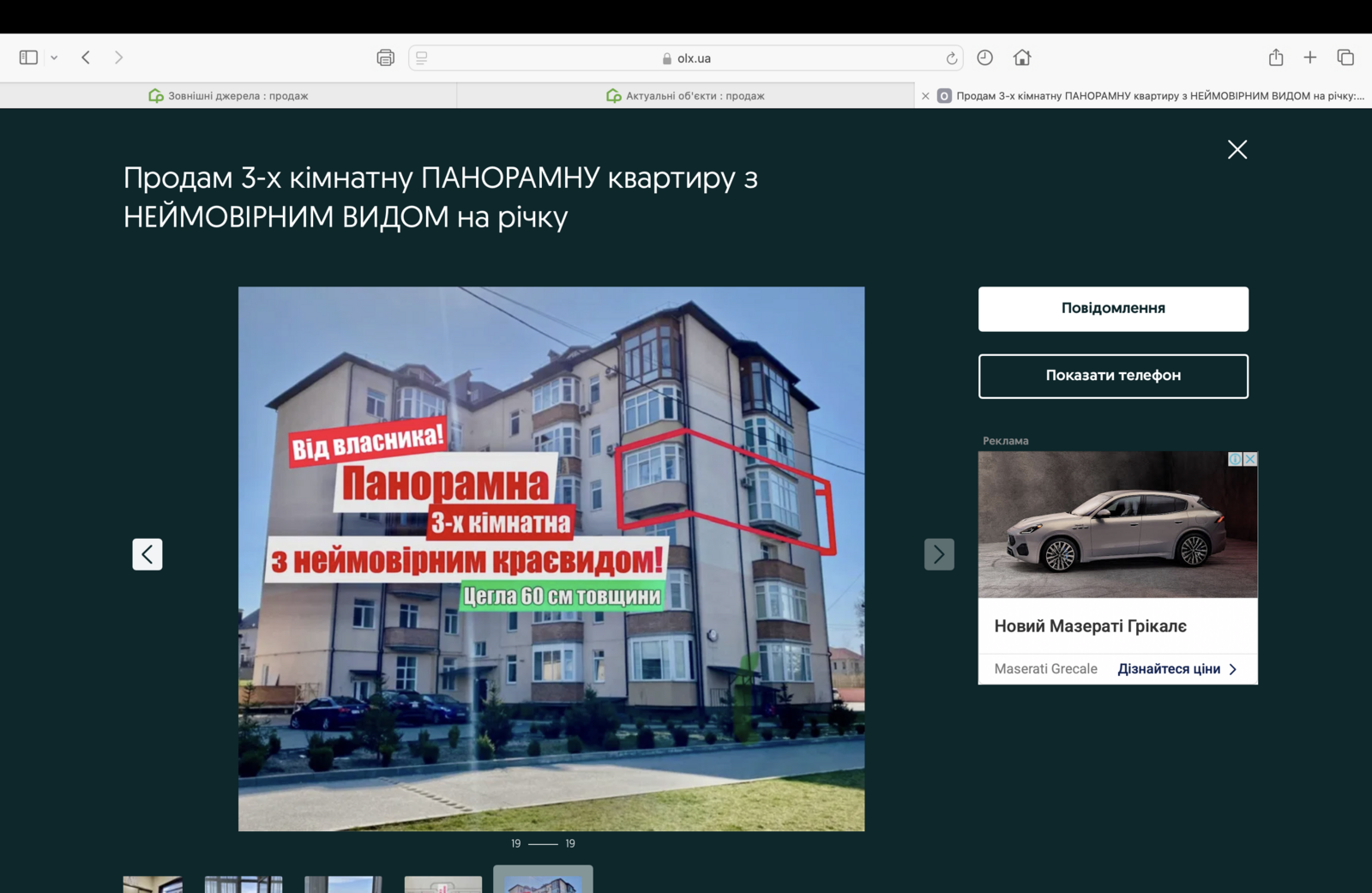Show tab overview icon

pyautogui.click(x=1345, y=57)
